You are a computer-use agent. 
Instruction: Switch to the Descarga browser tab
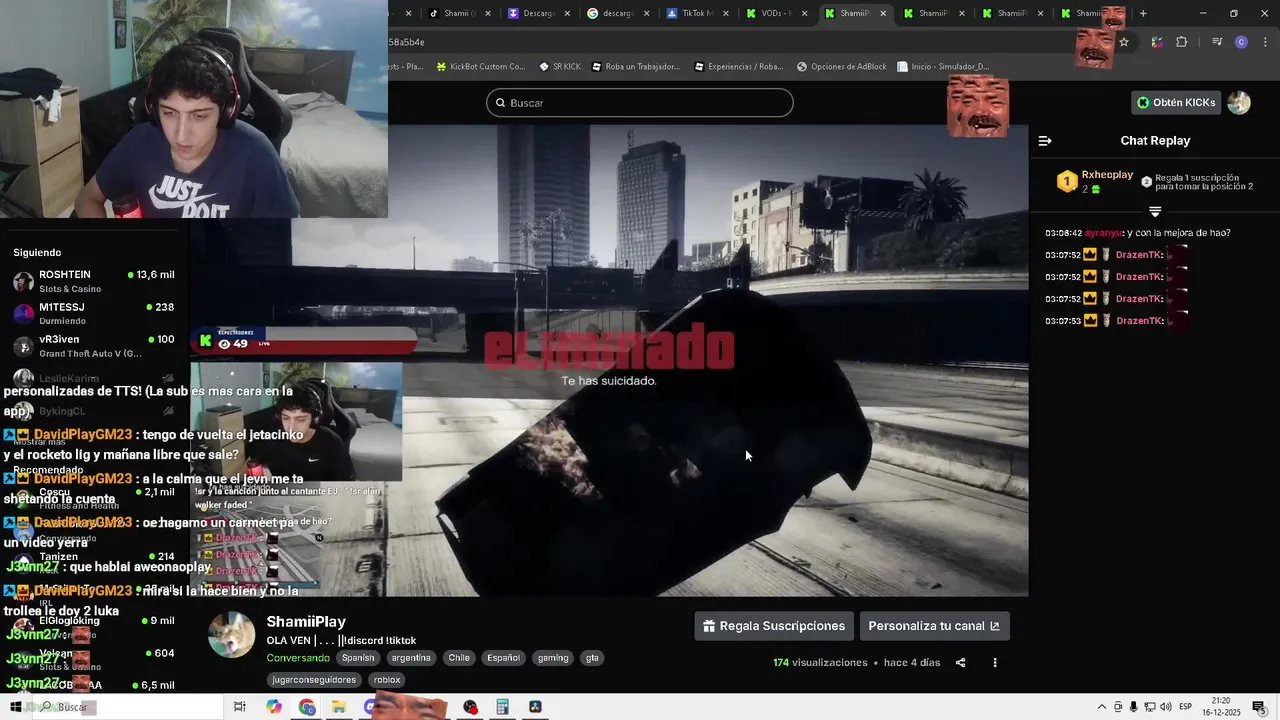pyautogui.click(x=537, y=13)
